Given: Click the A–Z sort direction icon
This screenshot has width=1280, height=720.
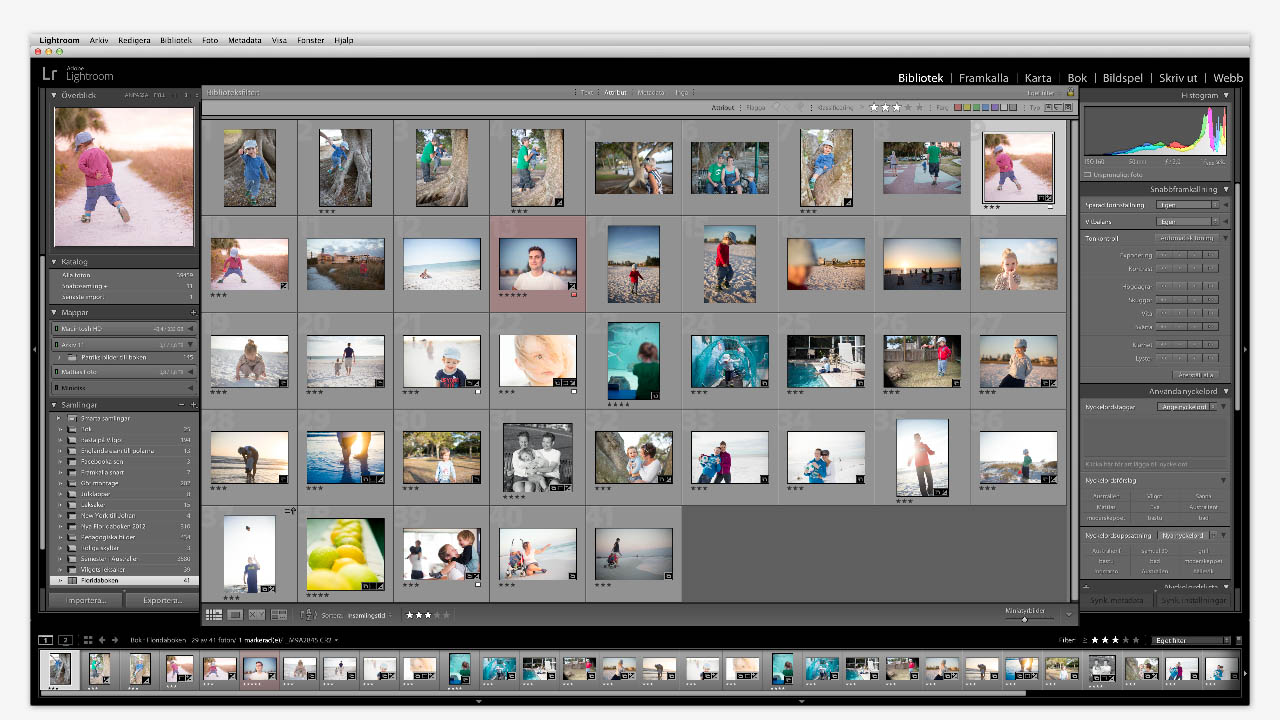Looking at the screenshot, I should click(309, 615).
